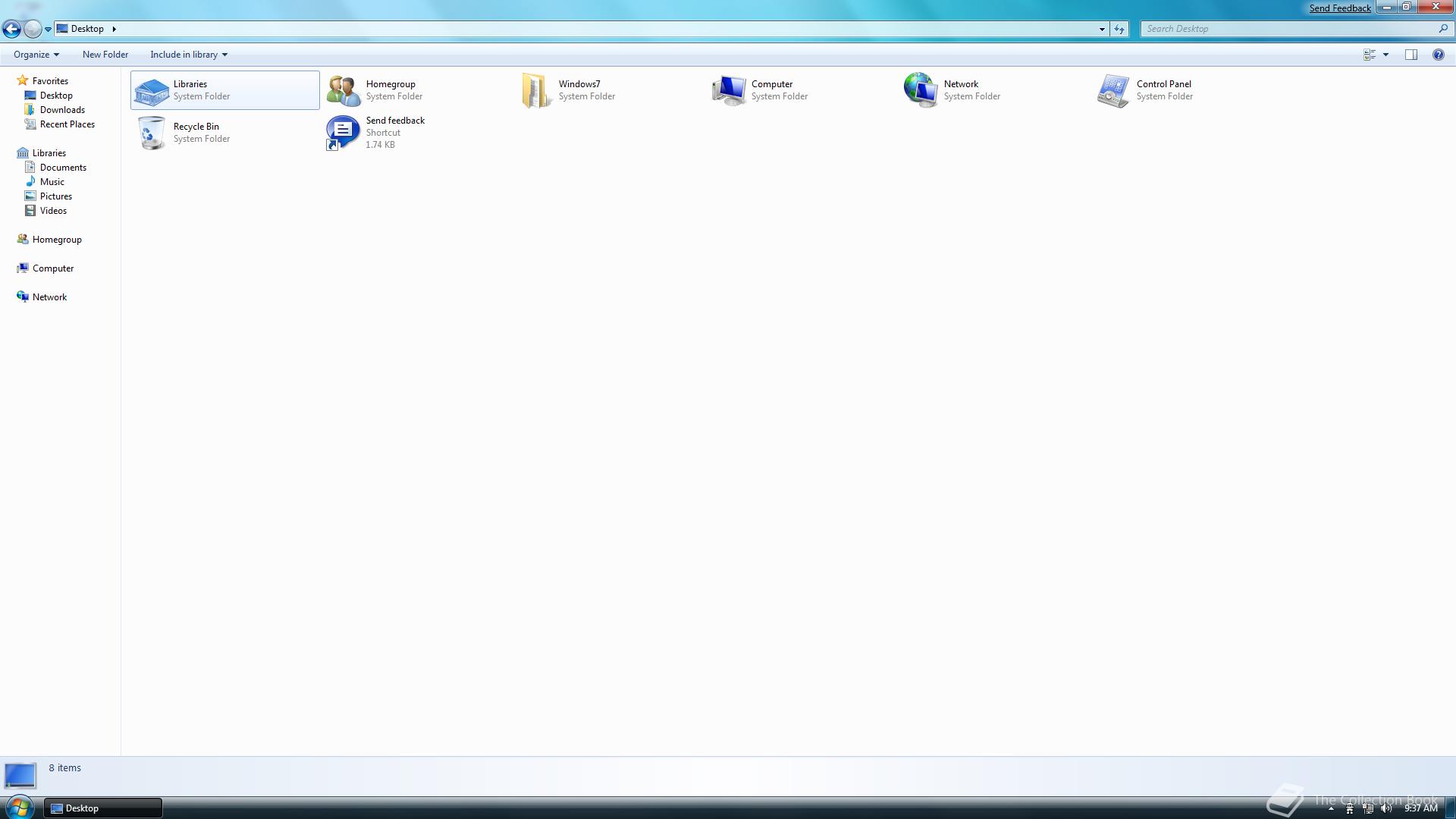
Task: Open Desktop under Favorites
Action: 56,96
